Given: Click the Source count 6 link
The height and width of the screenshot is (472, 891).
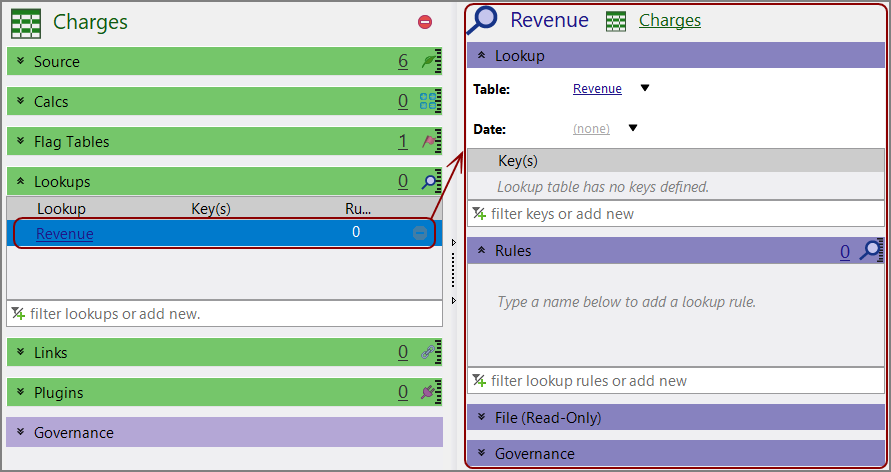Looking at the screenshot, I should pos(403,61).
